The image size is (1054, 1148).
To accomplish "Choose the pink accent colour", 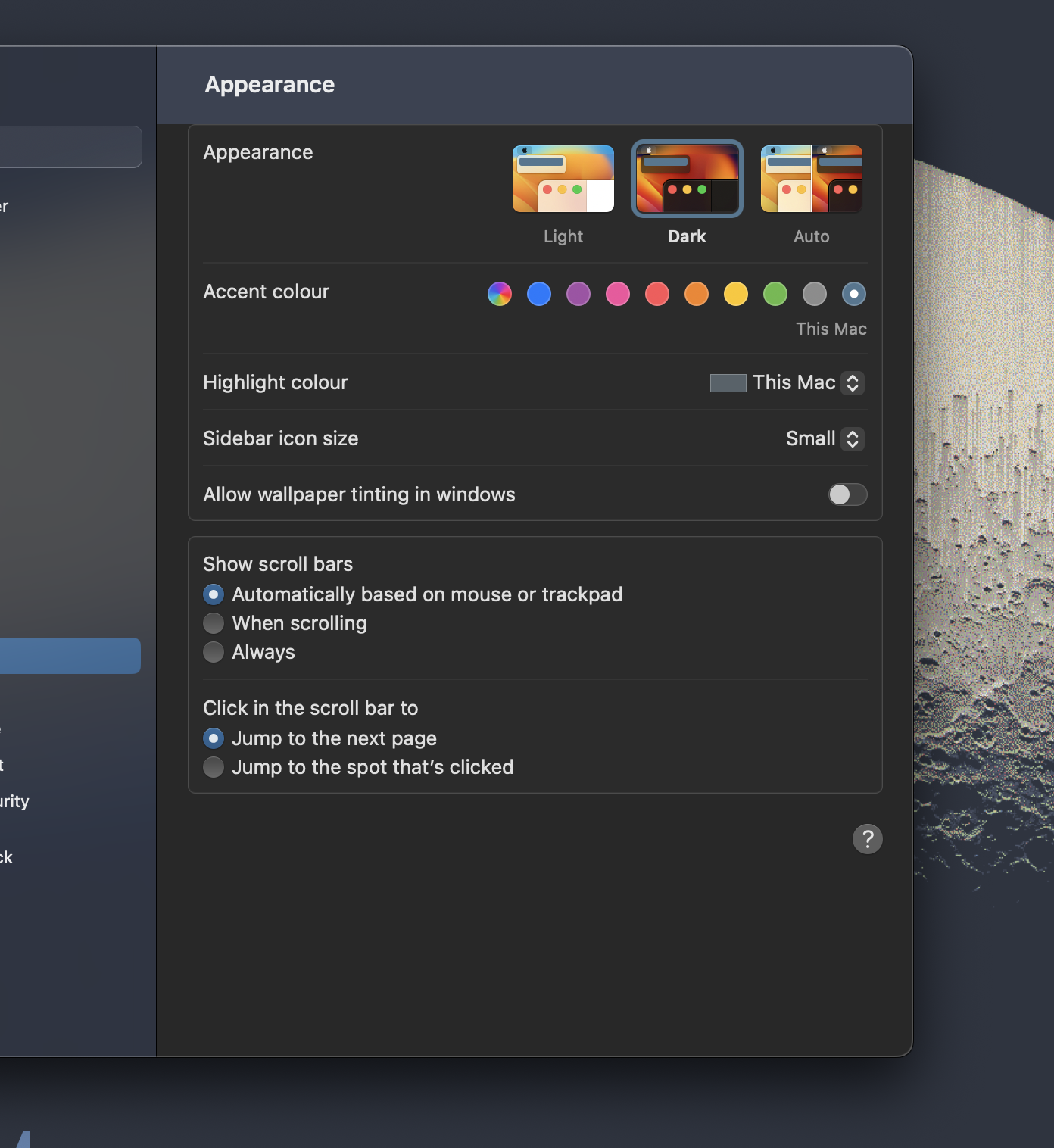I will (618, 294).
